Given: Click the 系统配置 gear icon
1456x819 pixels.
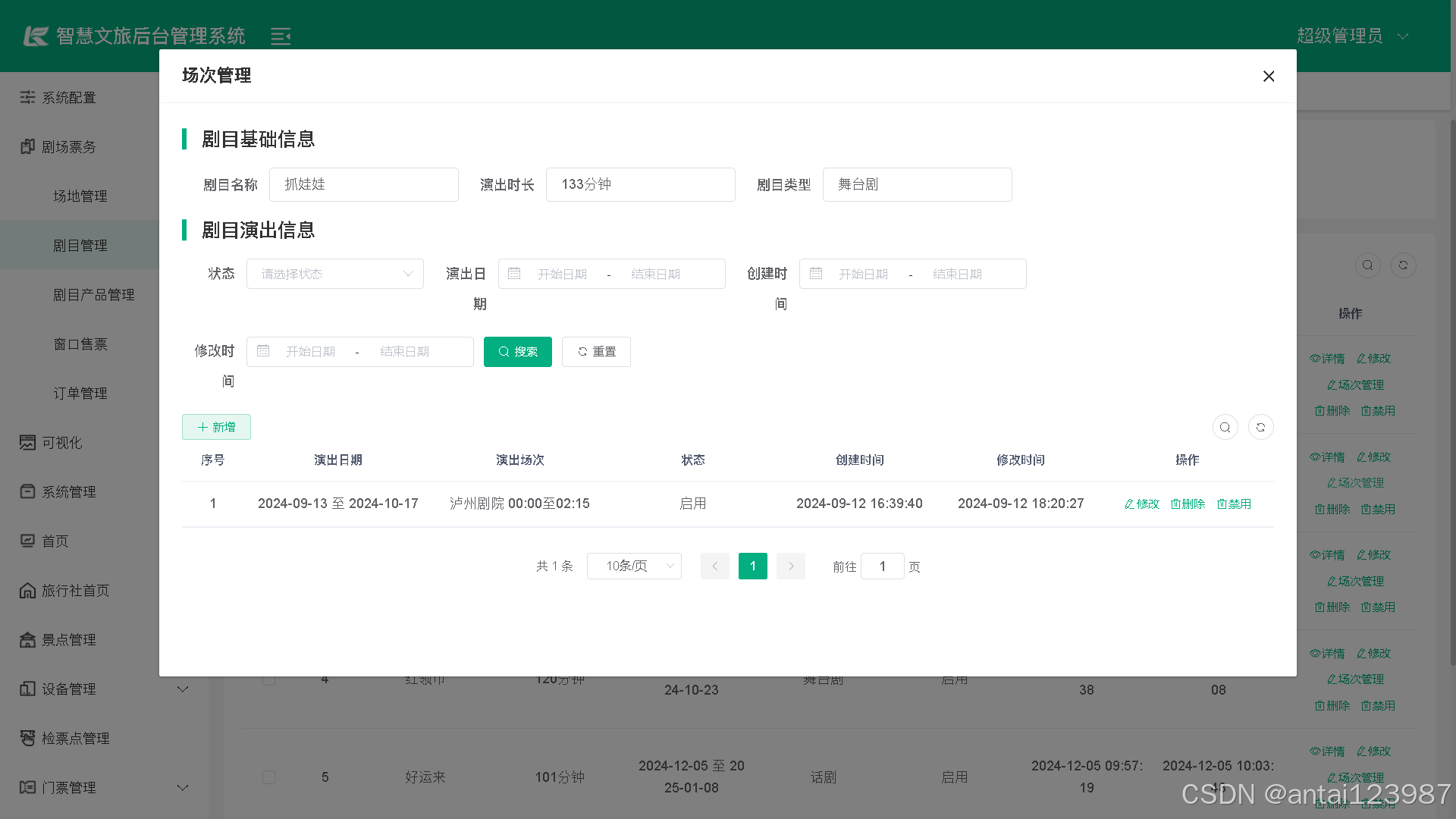Looking at the screenshot, I should pos(27,97).
